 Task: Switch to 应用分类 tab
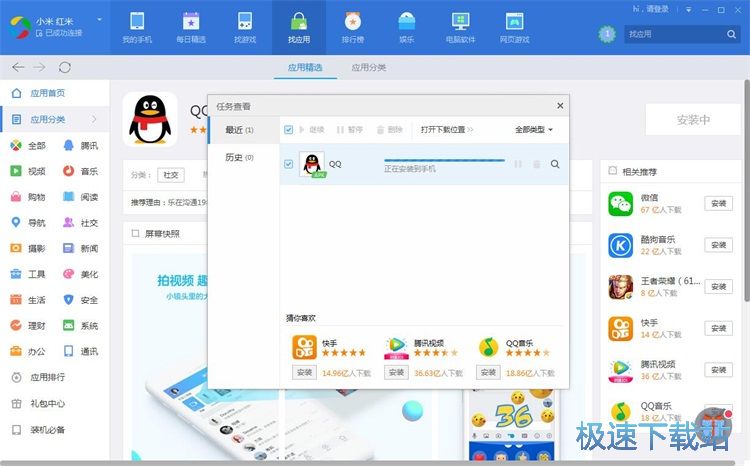tap(369, 67)
